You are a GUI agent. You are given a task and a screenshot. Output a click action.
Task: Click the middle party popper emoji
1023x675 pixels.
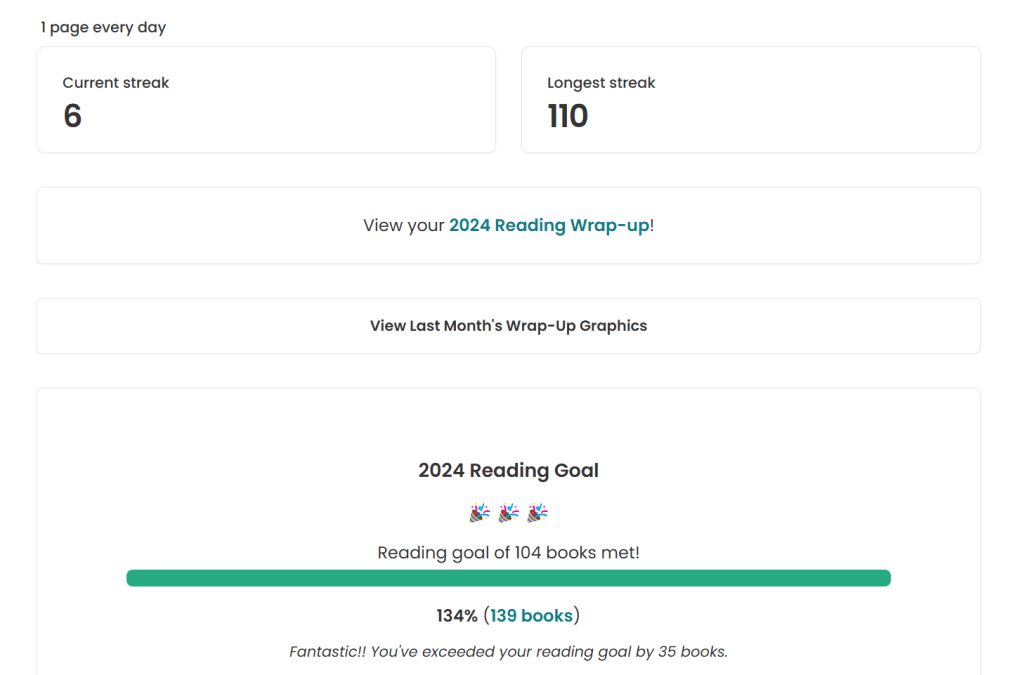click(x=508, y=511)
